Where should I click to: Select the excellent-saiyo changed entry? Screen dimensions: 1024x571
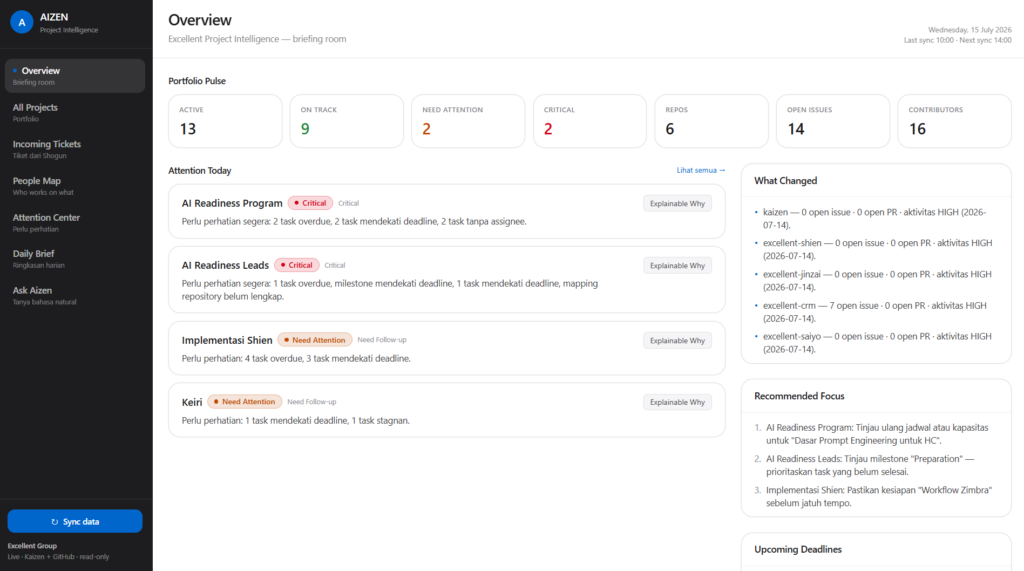pyautogui.click(x=874, y=342)
